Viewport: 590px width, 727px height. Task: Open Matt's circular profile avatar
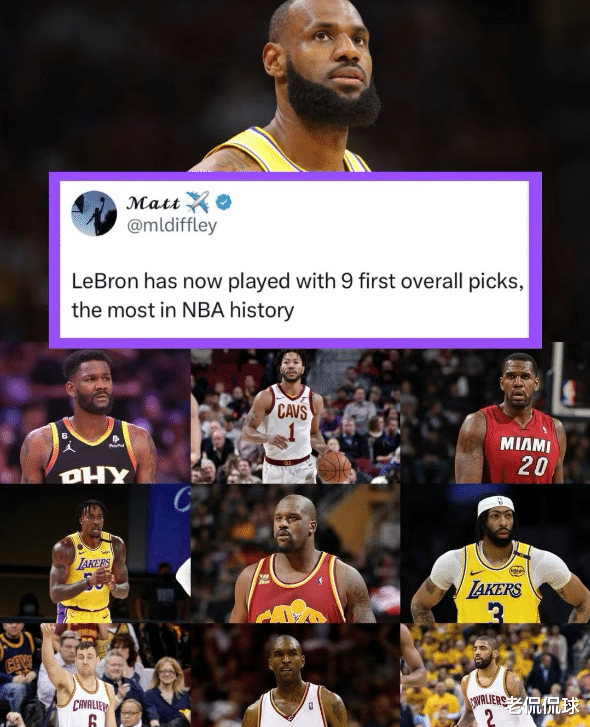tap(94, 213)
